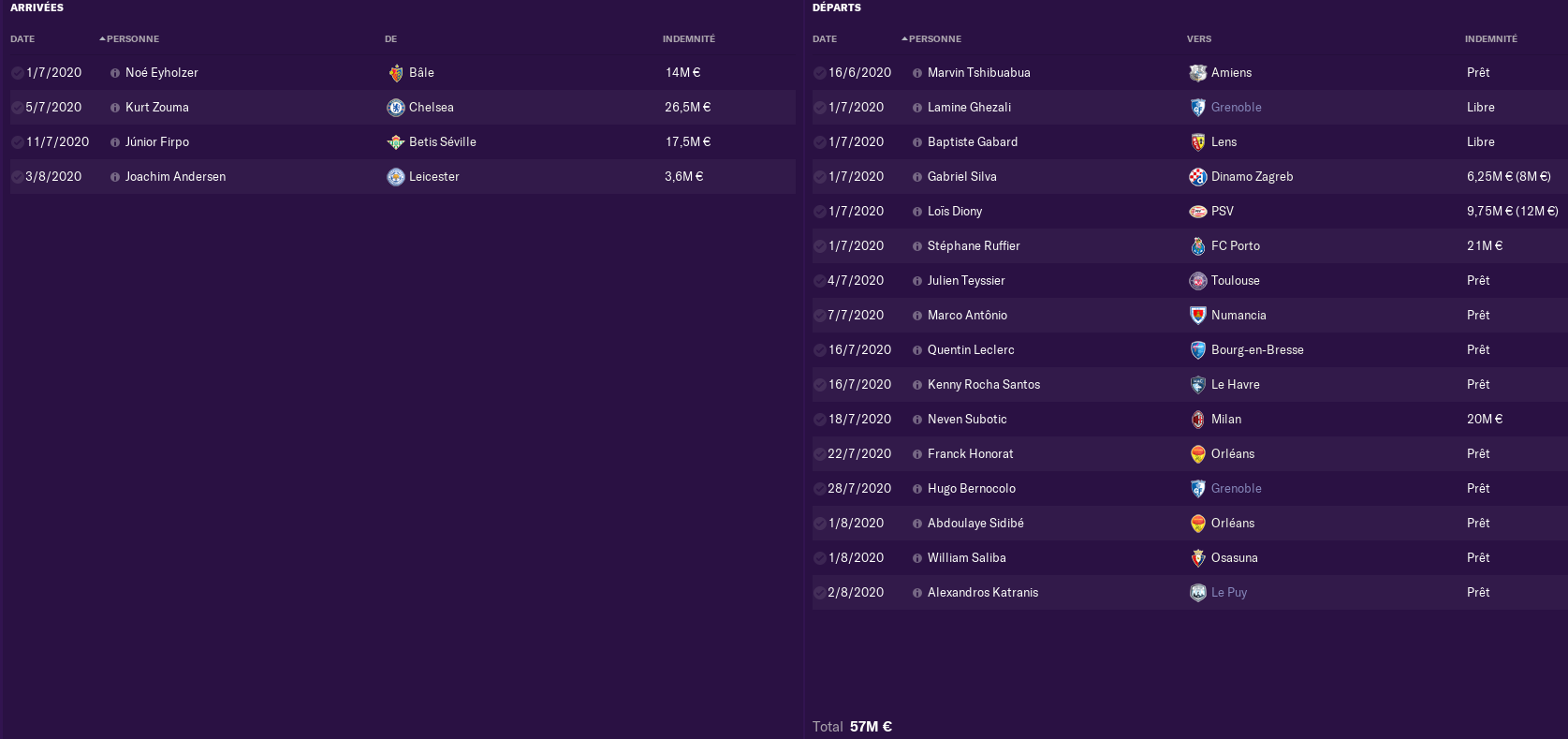Open info icon beside Marvin Tshibuabua
Image resolution: width=1568 pixels, height=739 pixels.
coord(917,73)
